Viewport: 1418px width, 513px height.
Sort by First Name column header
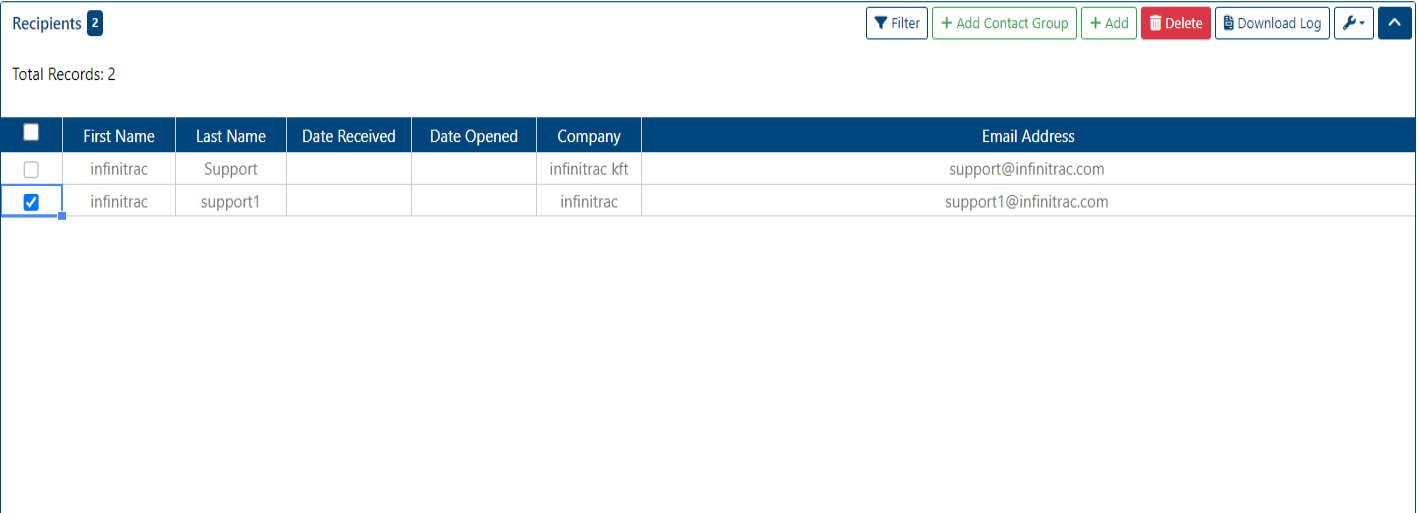(119, 136)
